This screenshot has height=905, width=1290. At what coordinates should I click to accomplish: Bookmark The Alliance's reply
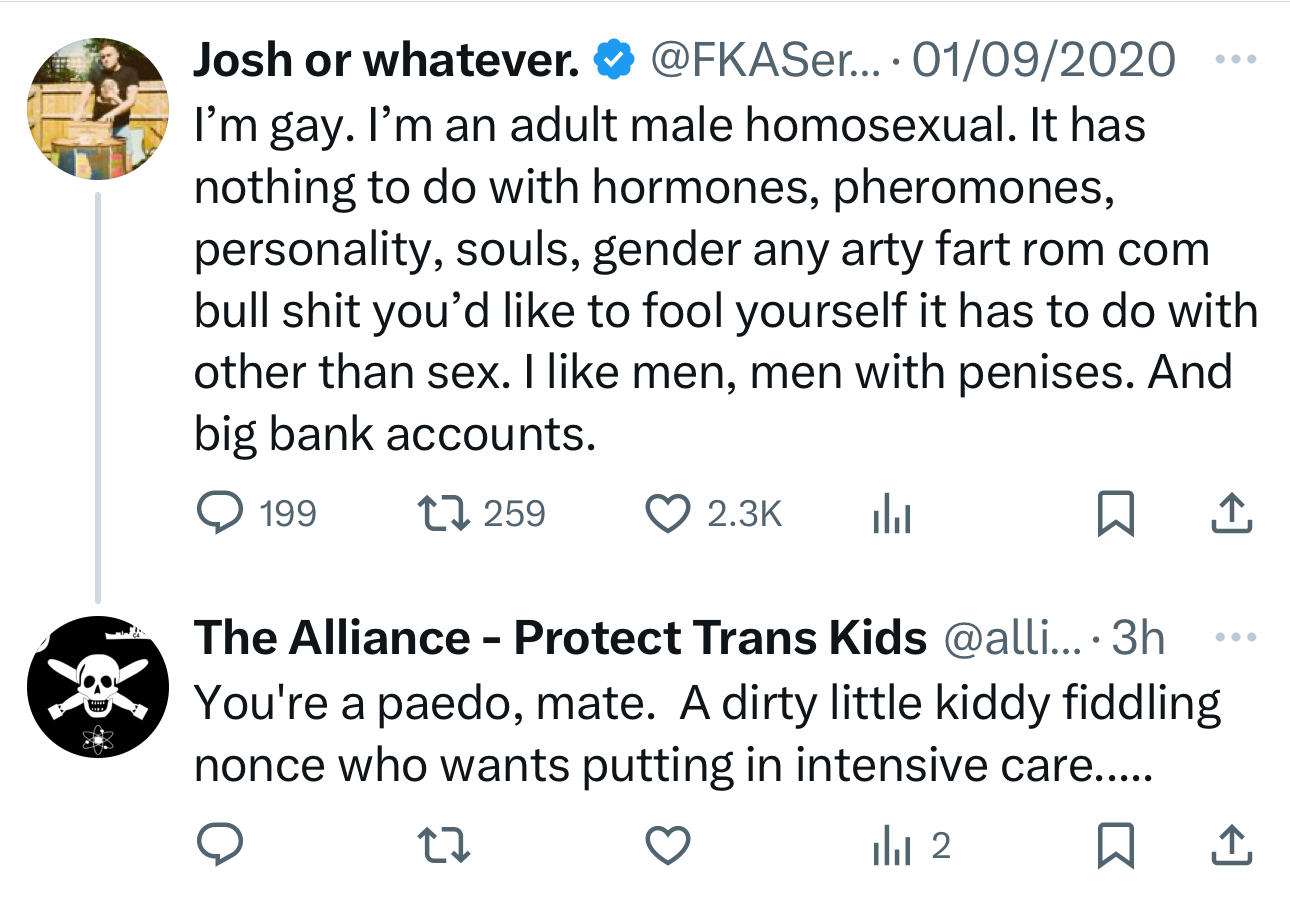click(1115, 847)
